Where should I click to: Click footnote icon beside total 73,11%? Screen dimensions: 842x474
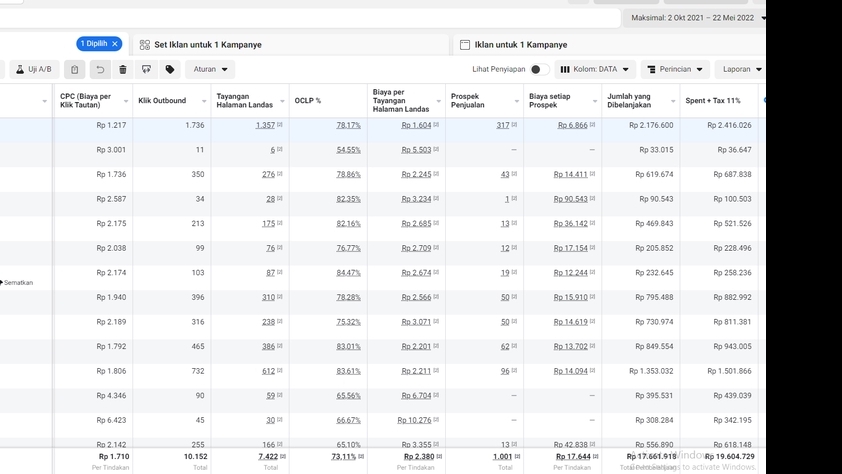tap(361, 456)
